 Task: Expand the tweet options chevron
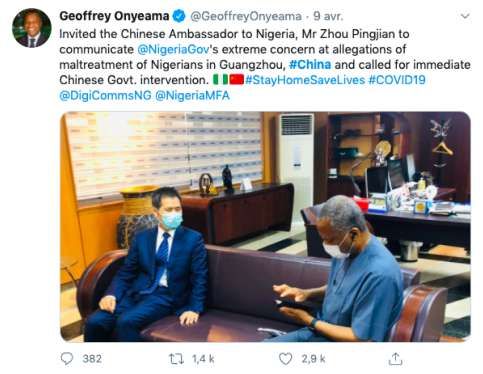pos(465,16)
